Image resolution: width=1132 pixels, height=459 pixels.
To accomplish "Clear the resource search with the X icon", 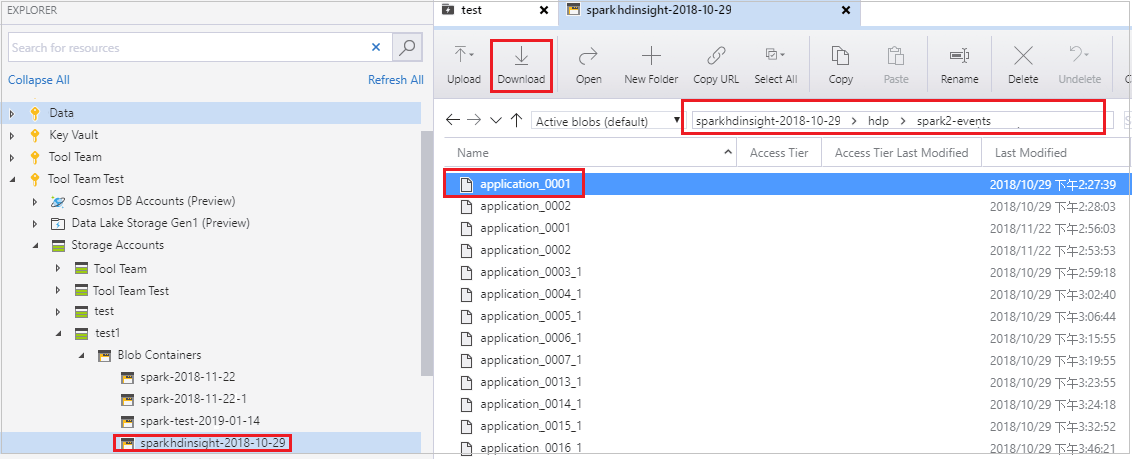I will pyautogui.click(x=375, y=47).
